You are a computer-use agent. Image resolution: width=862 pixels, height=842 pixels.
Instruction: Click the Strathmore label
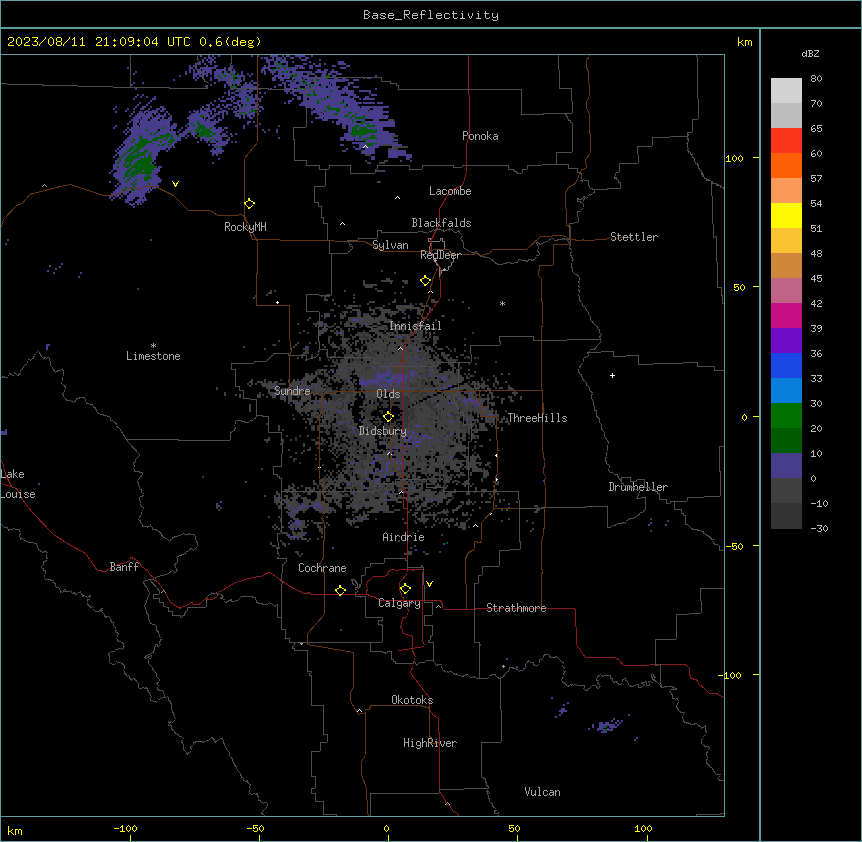[x=516, y=608]
